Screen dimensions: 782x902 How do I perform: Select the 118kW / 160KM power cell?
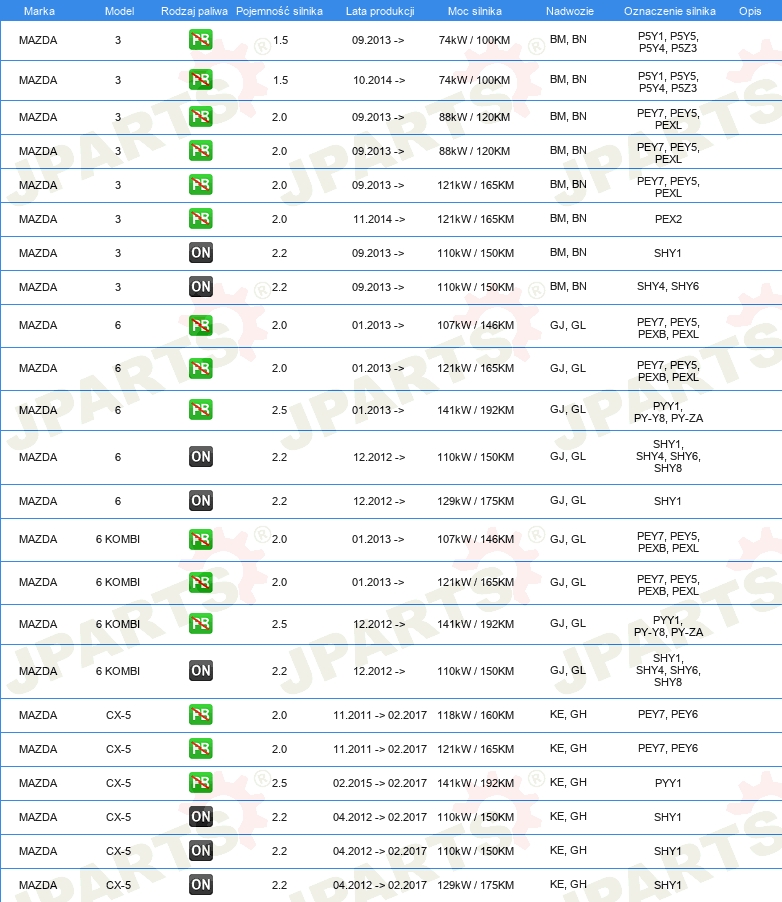(475, 715)
